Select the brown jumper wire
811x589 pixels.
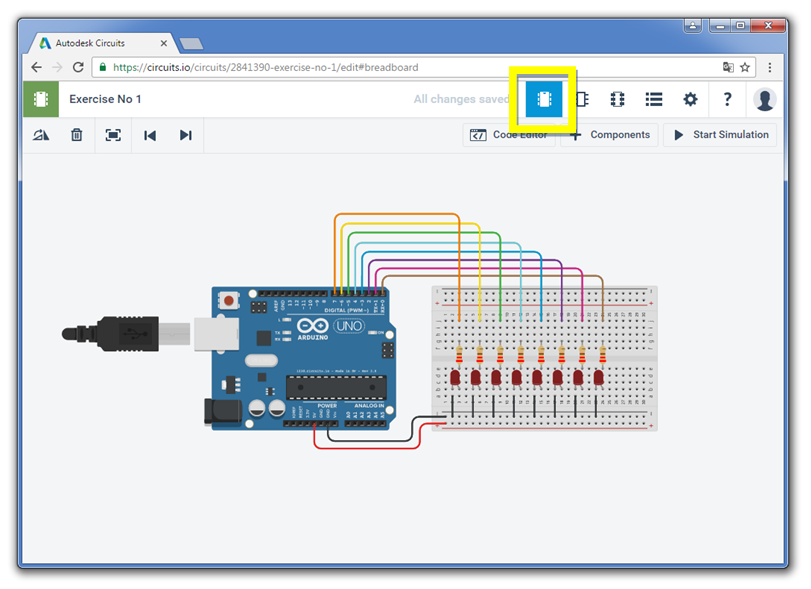click(492, 277)
